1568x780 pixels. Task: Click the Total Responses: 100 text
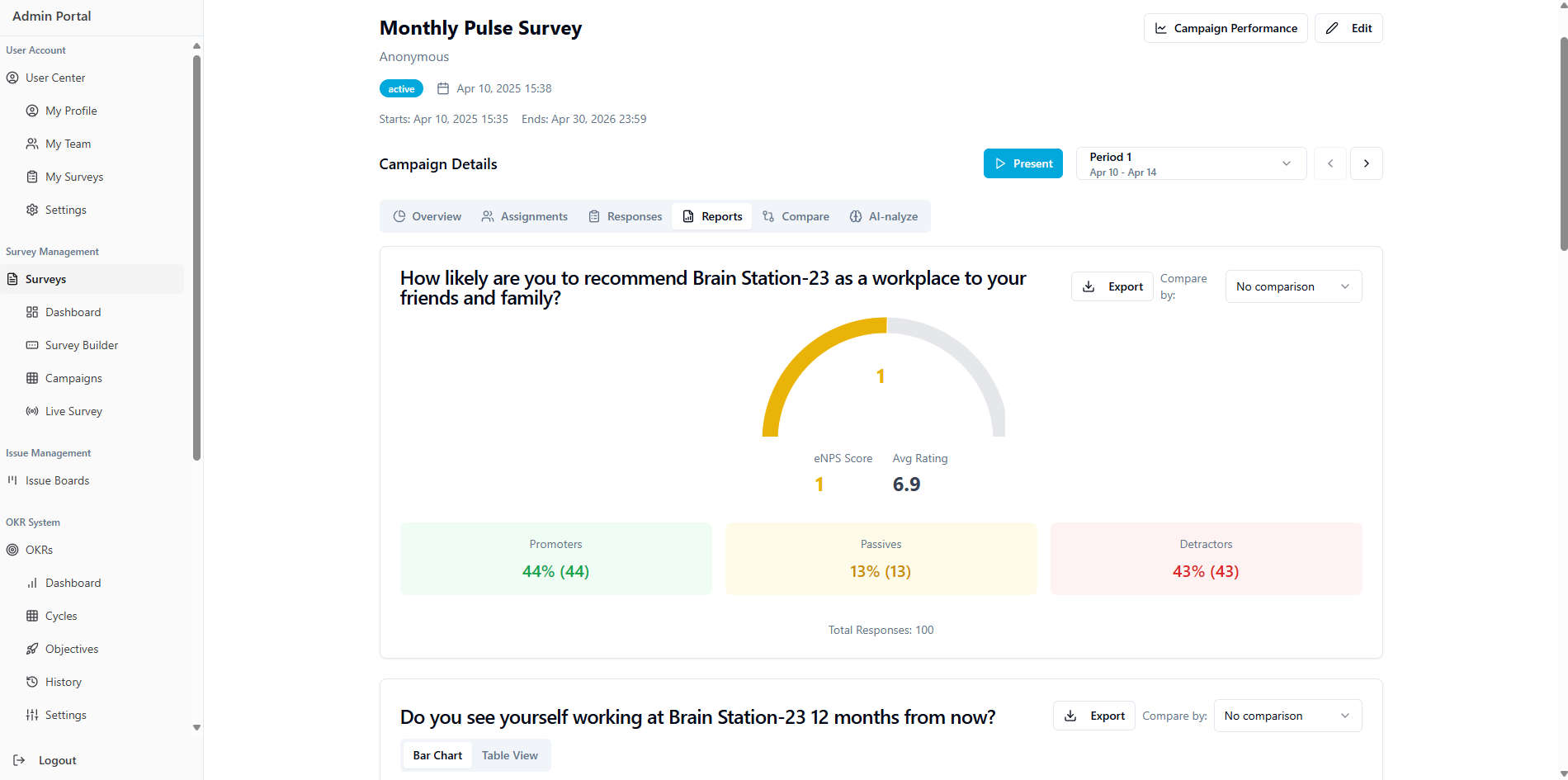tap(881, 630)
